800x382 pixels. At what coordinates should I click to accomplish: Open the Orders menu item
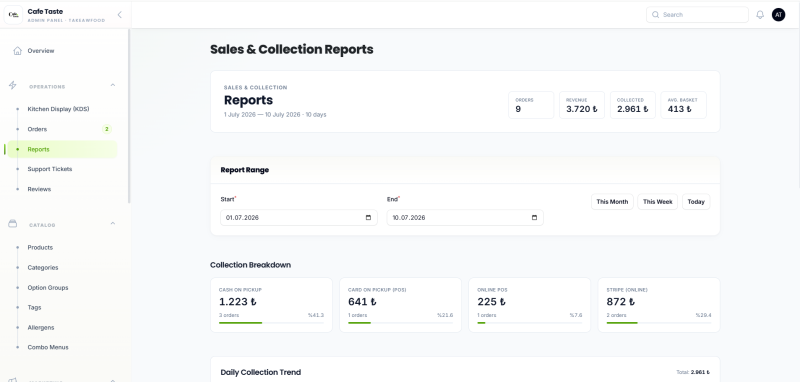pyautogui.click(x=37, y=129)
